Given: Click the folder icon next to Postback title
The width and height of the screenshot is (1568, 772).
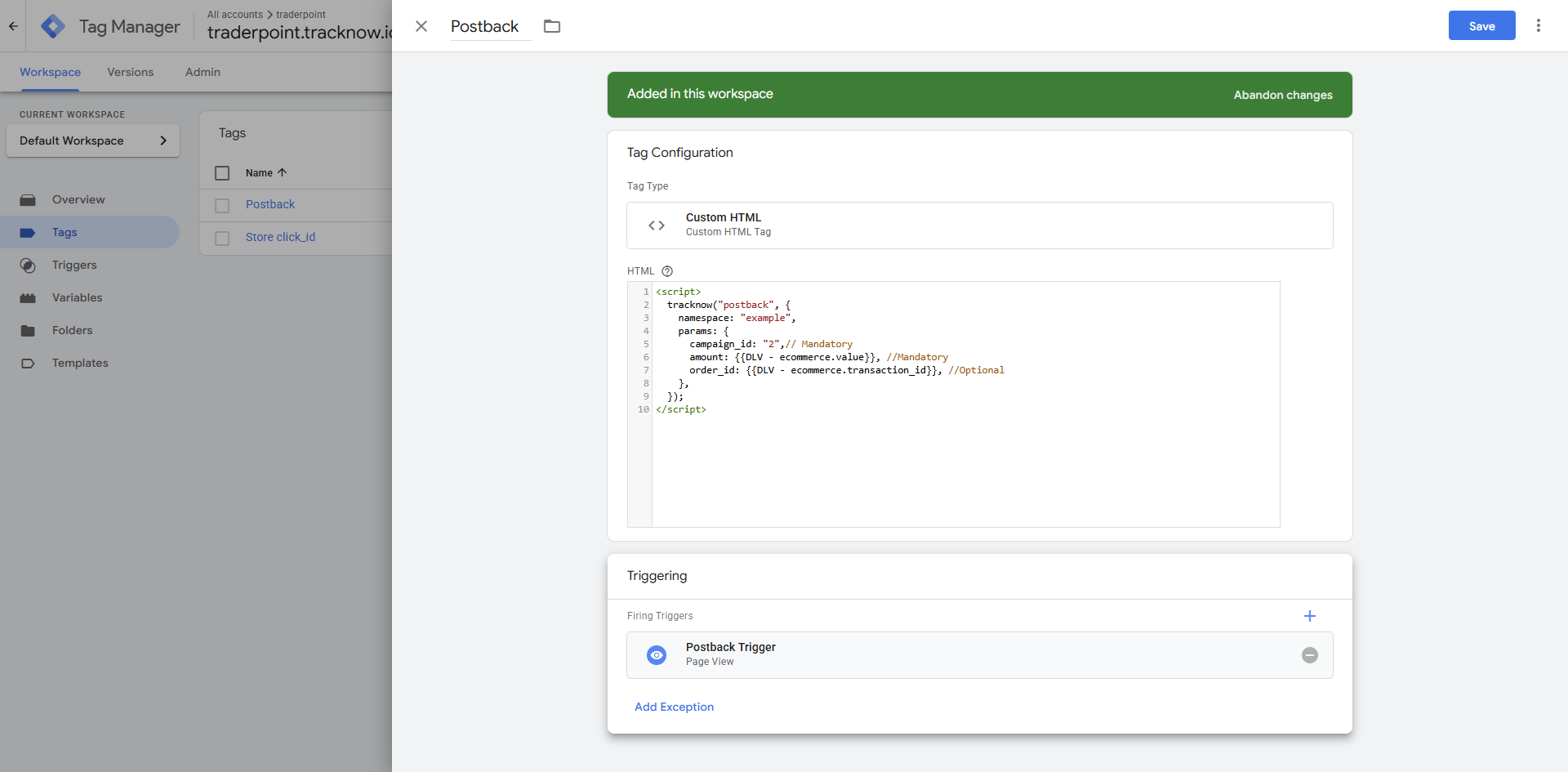Looking at the screenshot, I should [x=552, y=26].
